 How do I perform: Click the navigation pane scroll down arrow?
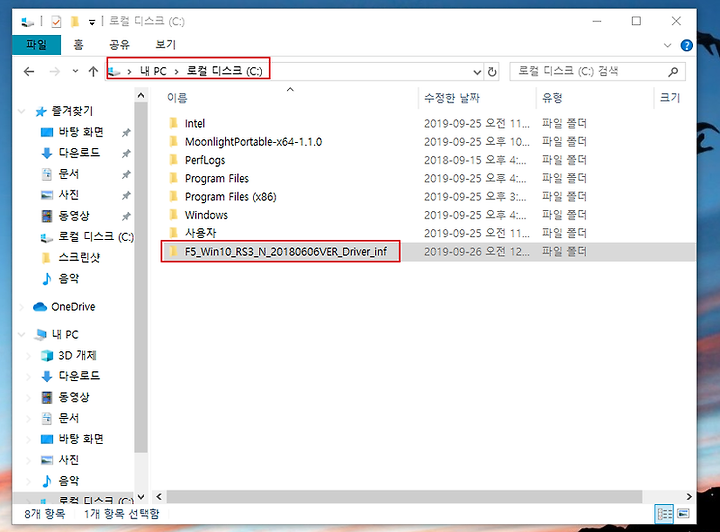[141, 497]
